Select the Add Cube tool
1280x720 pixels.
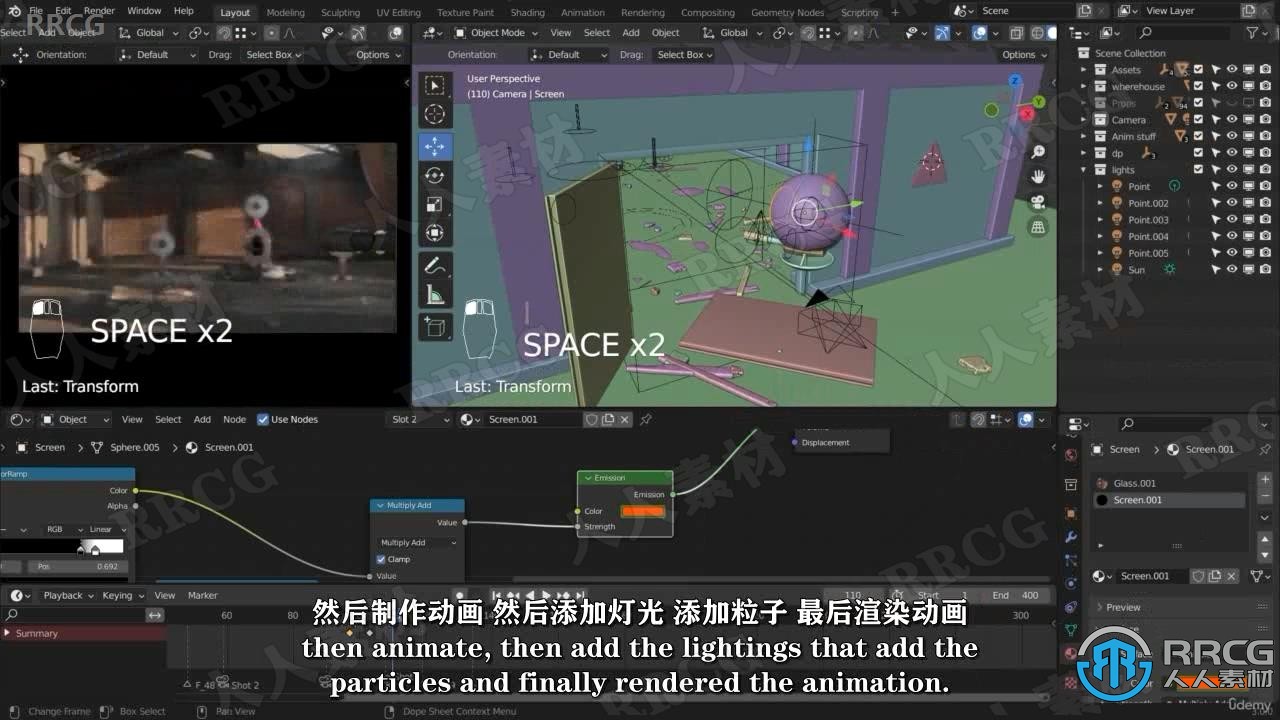tap(434, 326)
